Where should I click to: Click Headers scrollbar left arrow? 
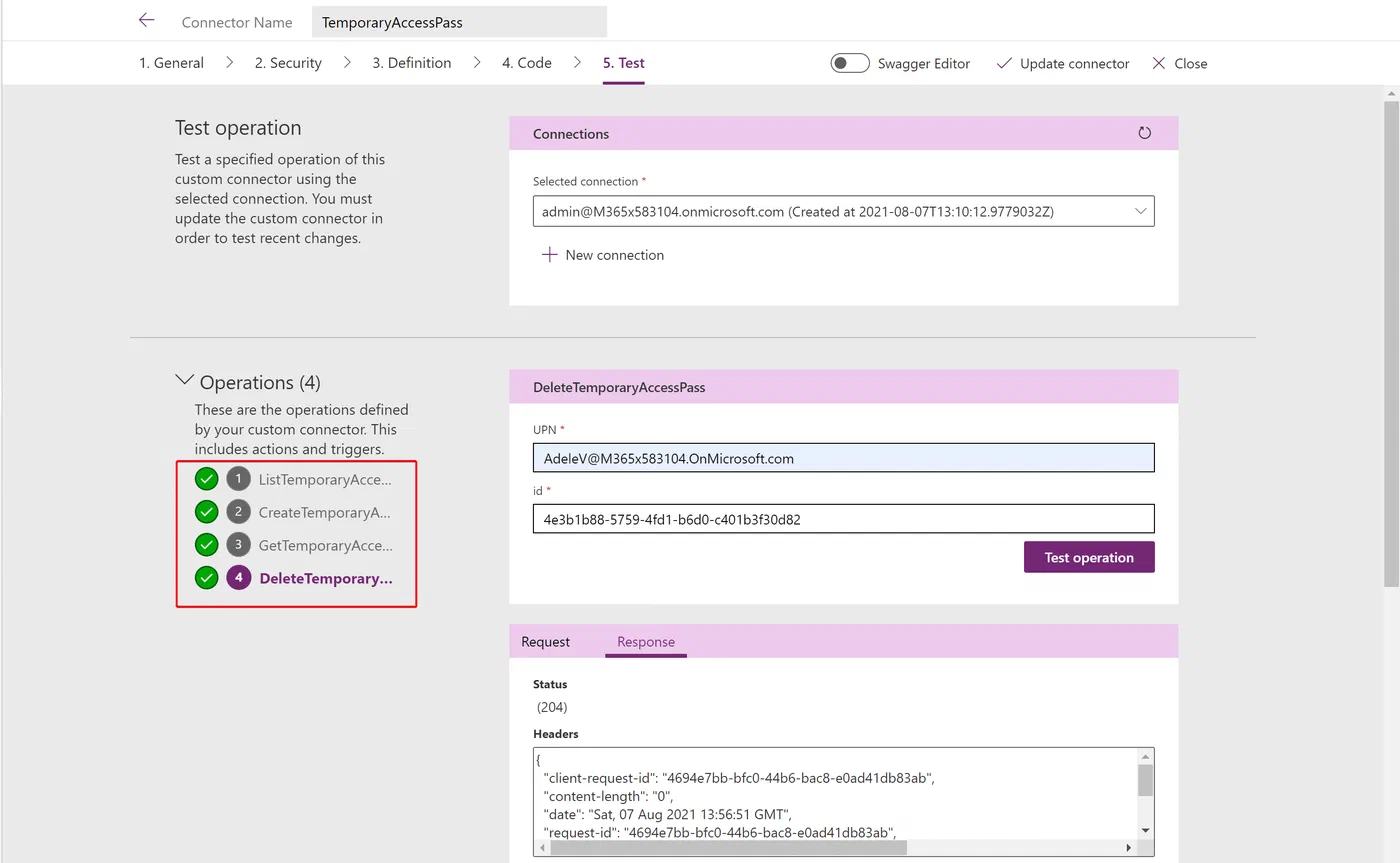click(542, 847)
